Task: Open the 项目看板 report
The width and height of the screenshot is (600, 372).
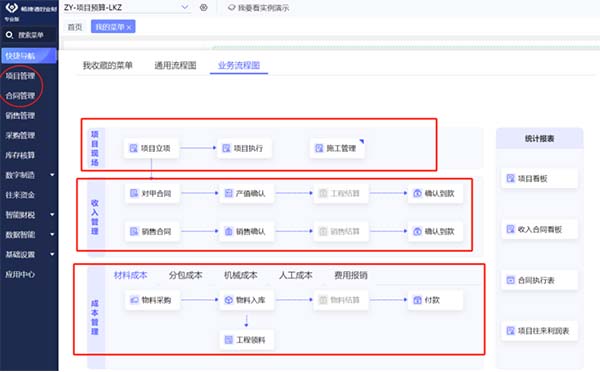Action: (539, 178)
